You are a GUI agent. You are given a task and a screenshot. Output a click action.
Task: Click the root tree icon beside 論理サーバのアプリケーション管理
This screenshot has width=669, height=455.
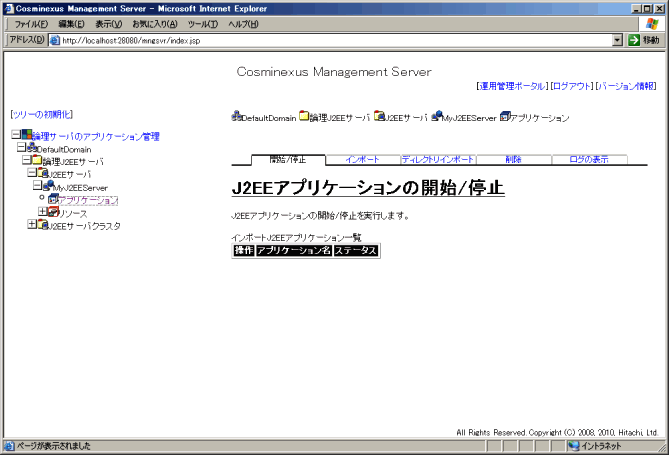(x=27, y=135)
